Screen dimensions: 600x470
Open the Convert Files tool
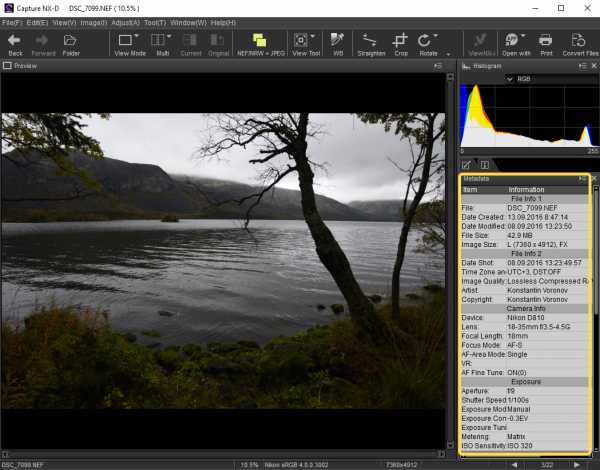coord(580,43)
